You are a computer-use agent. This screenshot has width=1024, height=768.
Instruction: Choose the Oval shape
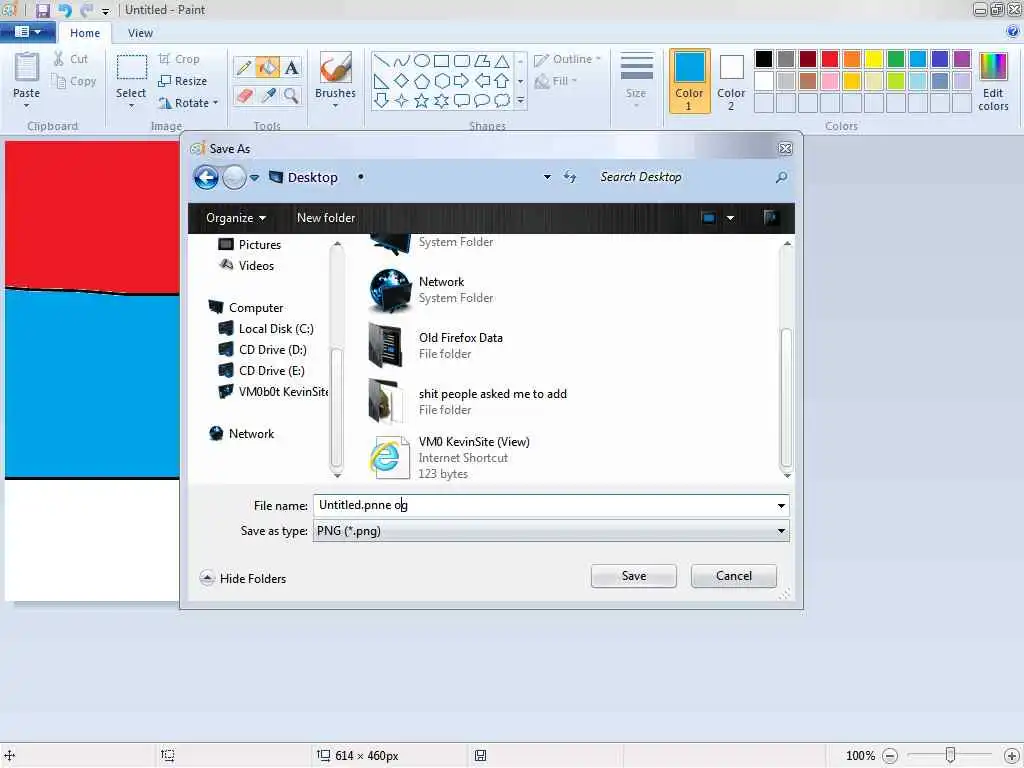pyautogui.click(x=422, y=61)
